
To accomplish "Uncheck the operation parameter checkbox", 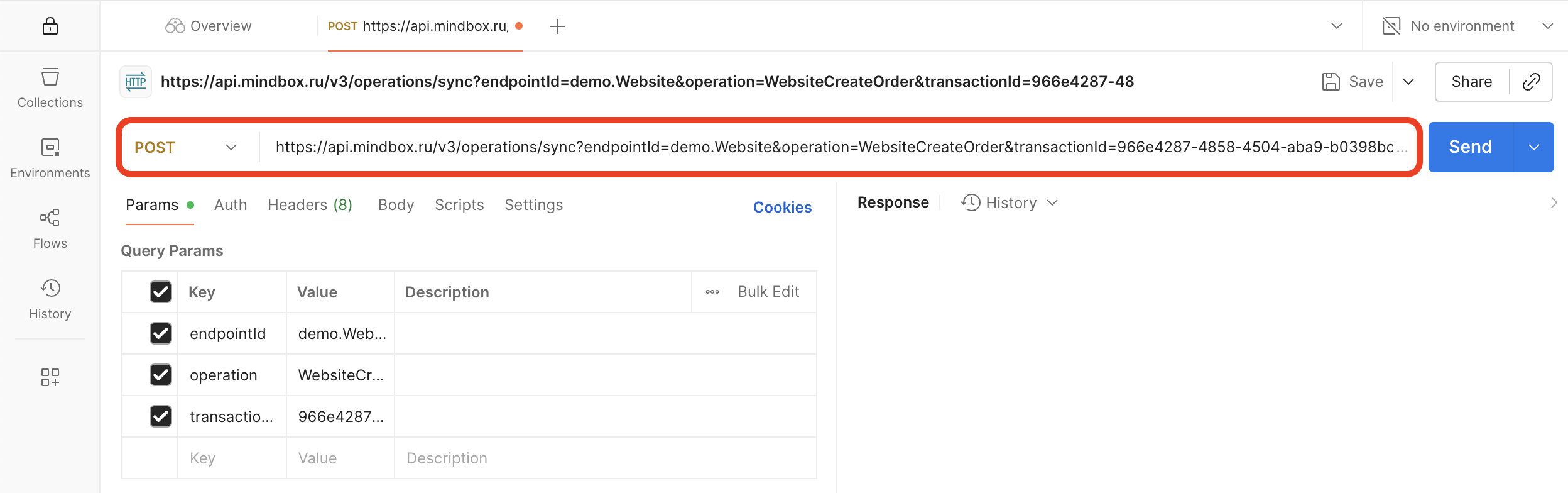I will pyautogui.click(x=161, y=375).
